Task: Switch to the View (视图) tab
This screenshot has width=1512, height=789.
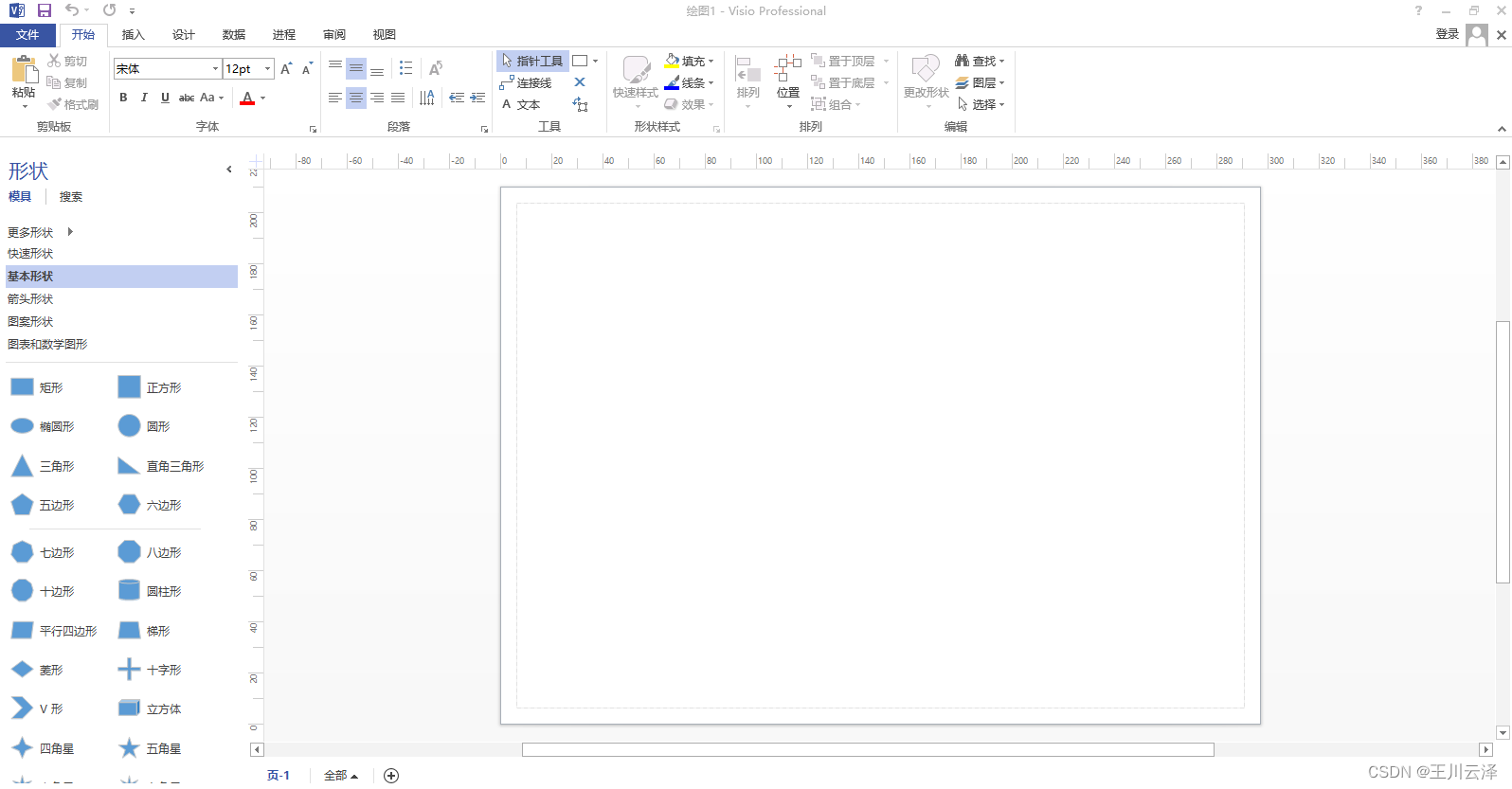Action: pyautogui.click(x=385, y=35)
